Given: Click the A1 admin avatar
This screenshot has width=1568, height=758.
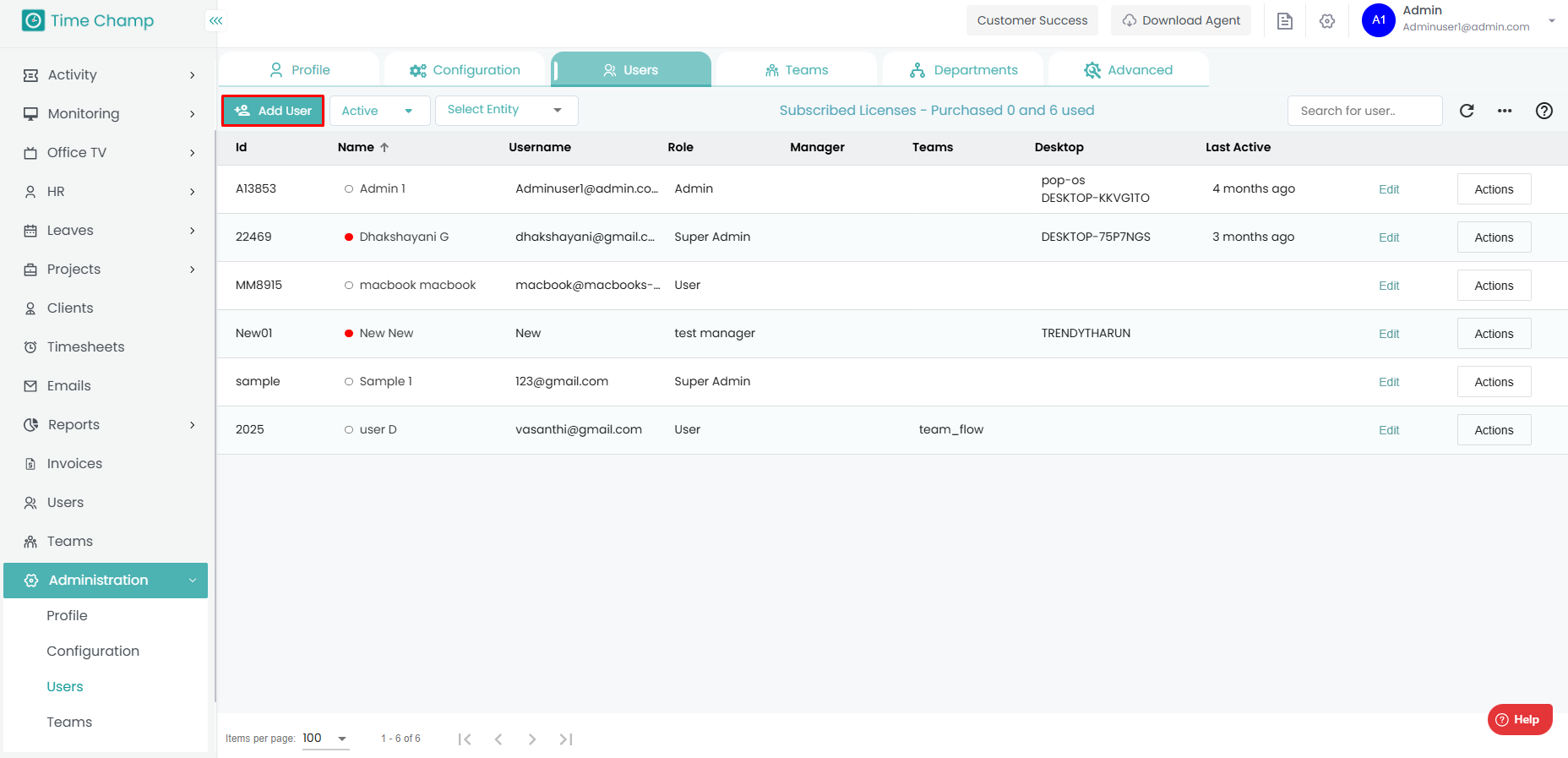Looking at the screenshot, I should [1378, 20].
